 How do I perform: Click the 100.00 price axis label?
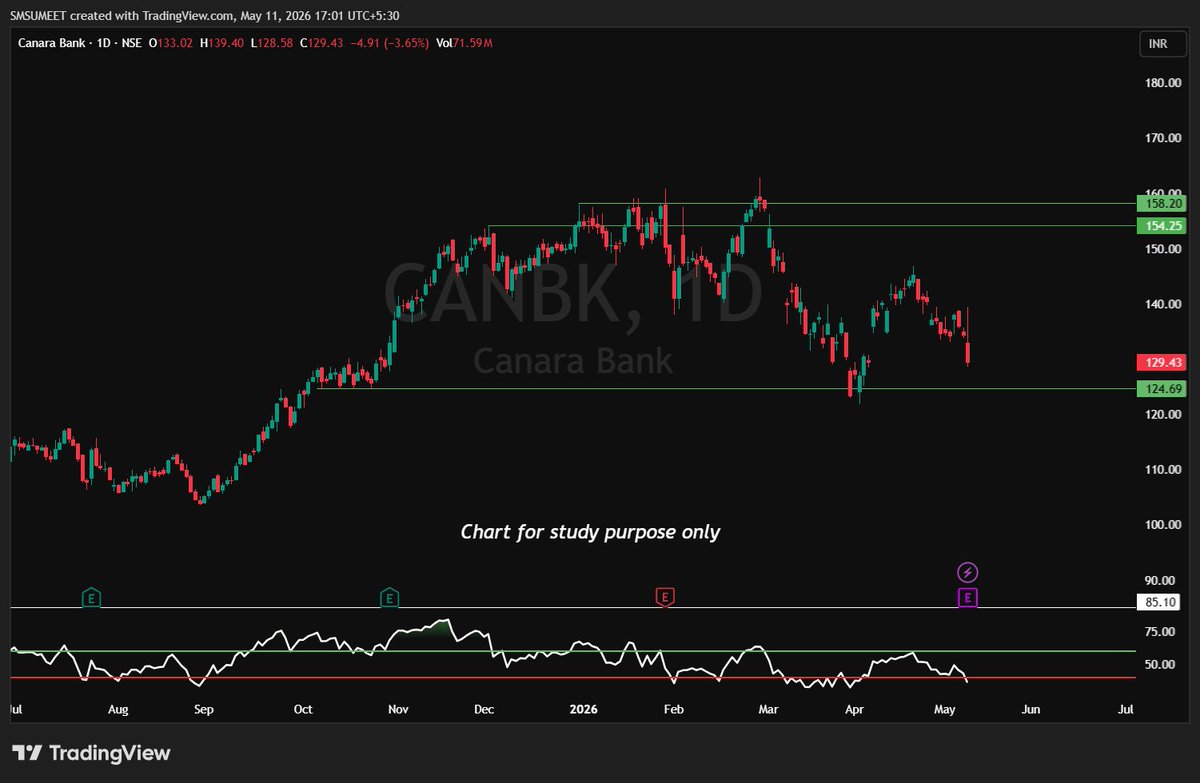(1162, 525)
